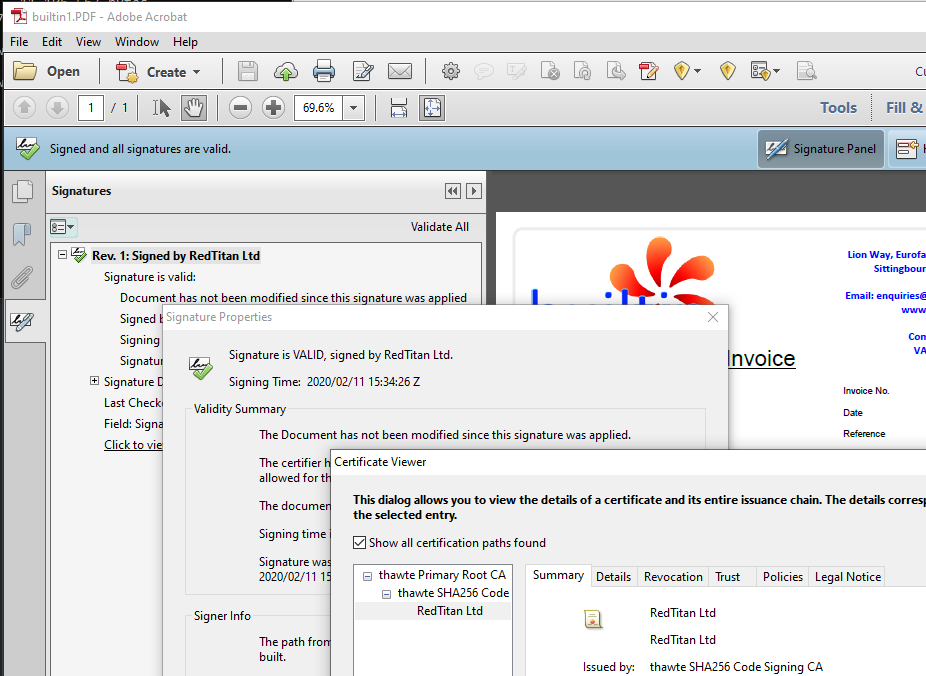926x676 pixels.
Task: Click the fit one full page icon
Action: (x=432, y=108)
